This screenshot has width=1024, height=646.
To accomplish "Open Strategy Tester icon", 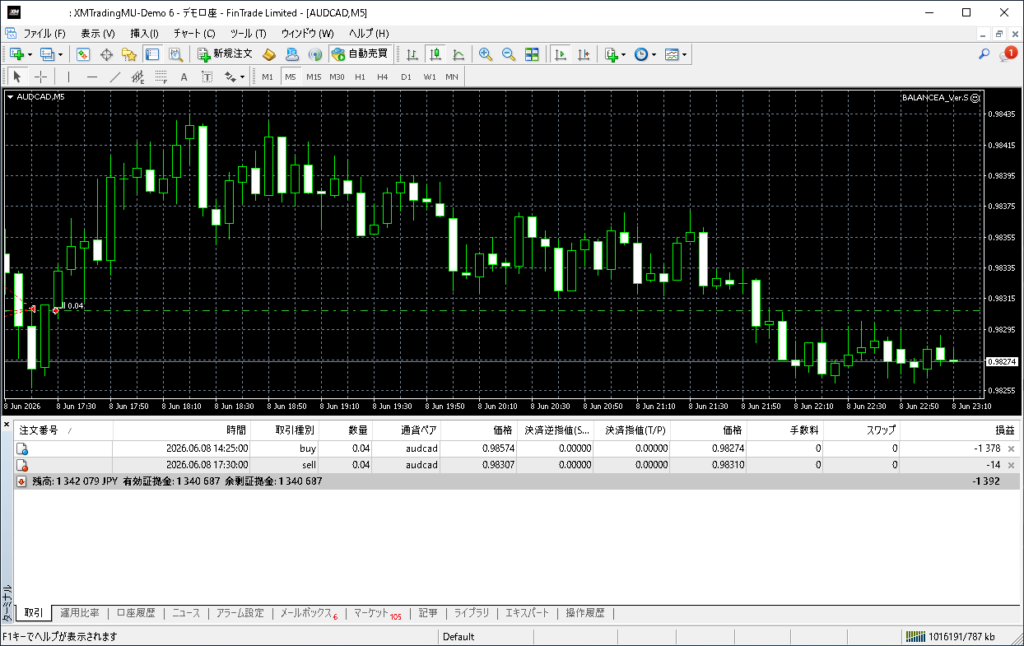I will pos(176,54).
